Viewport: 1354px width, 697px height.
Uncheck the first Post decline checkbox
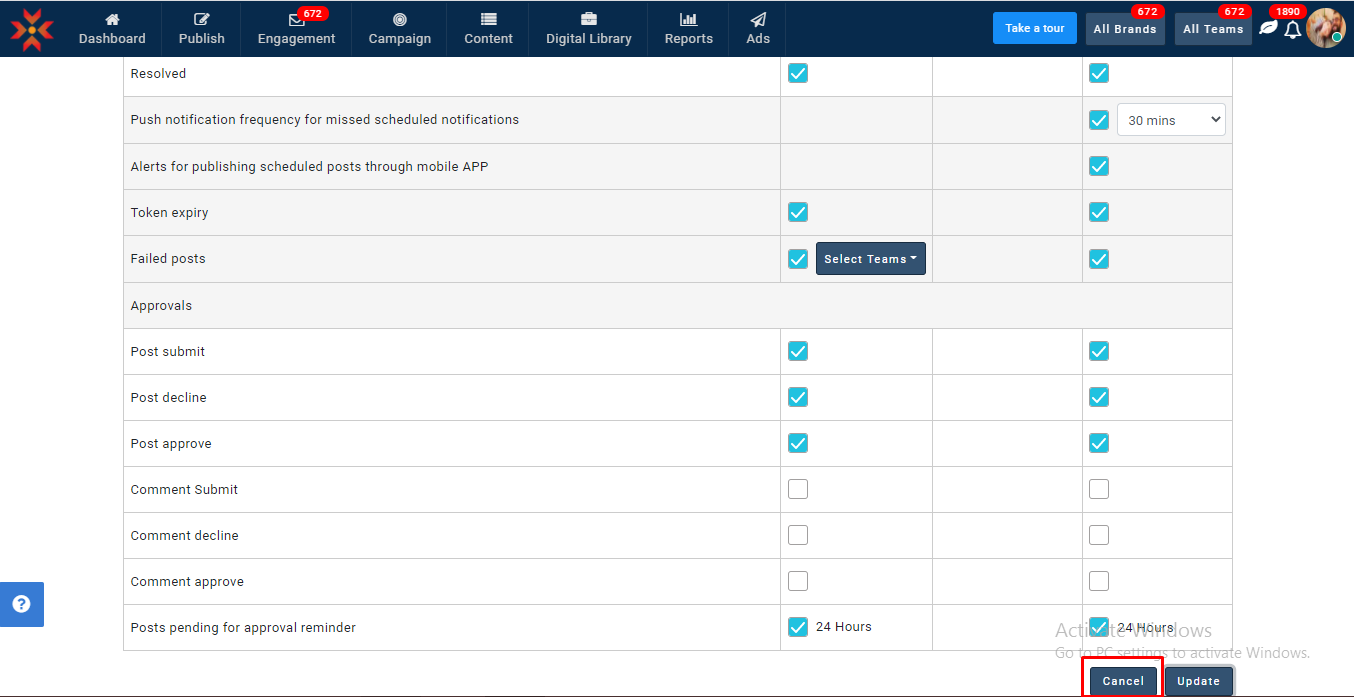(x=798, y=397)
